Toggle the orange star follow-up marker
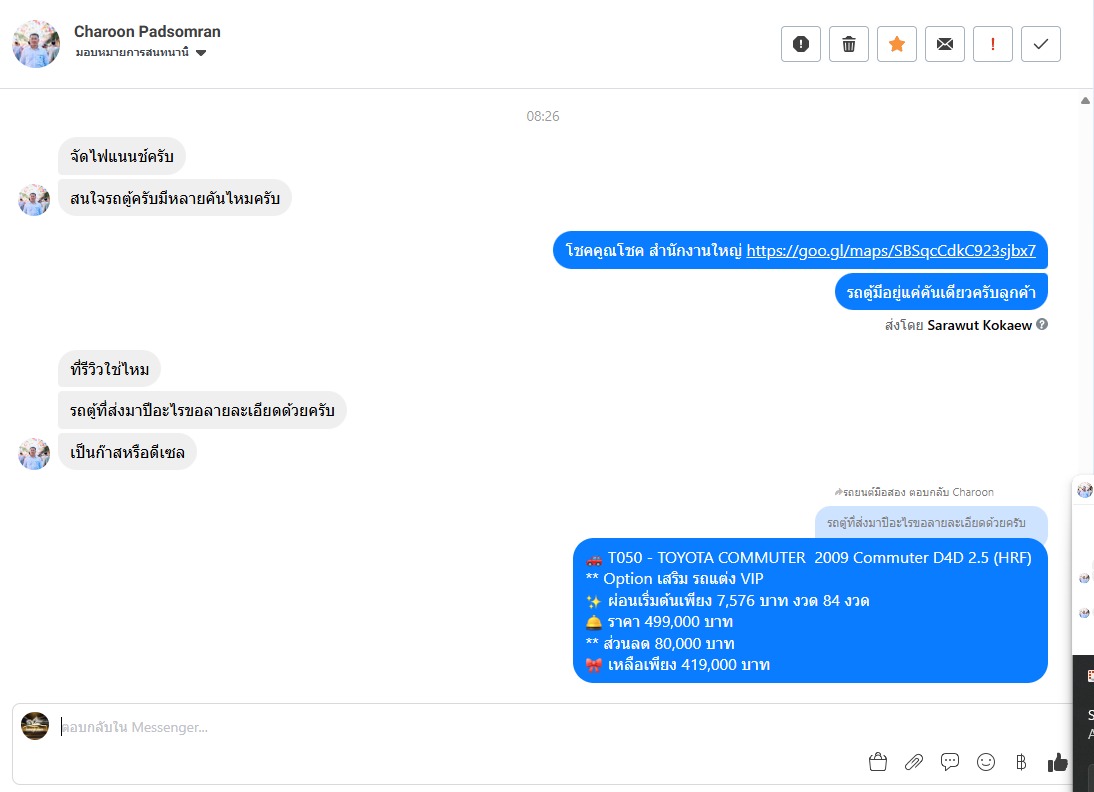This screenshot has width=1094, height=792. pos(897,44)
